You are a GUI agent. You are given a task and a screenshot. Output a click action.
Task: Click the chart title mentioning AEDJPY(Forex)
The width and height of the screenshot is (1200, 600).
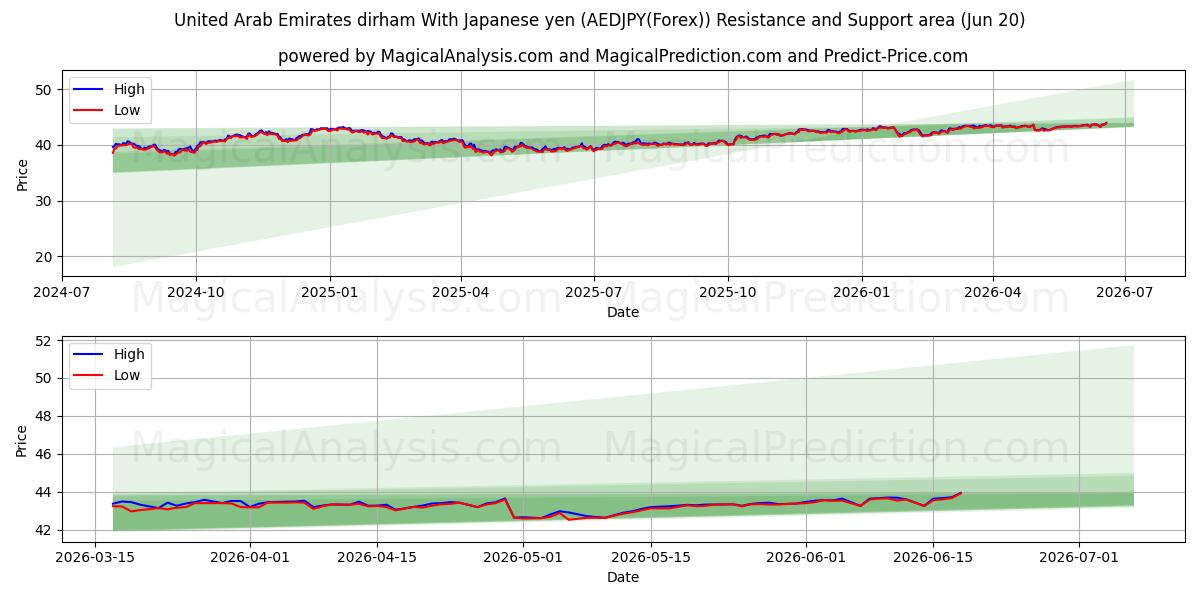599,20
